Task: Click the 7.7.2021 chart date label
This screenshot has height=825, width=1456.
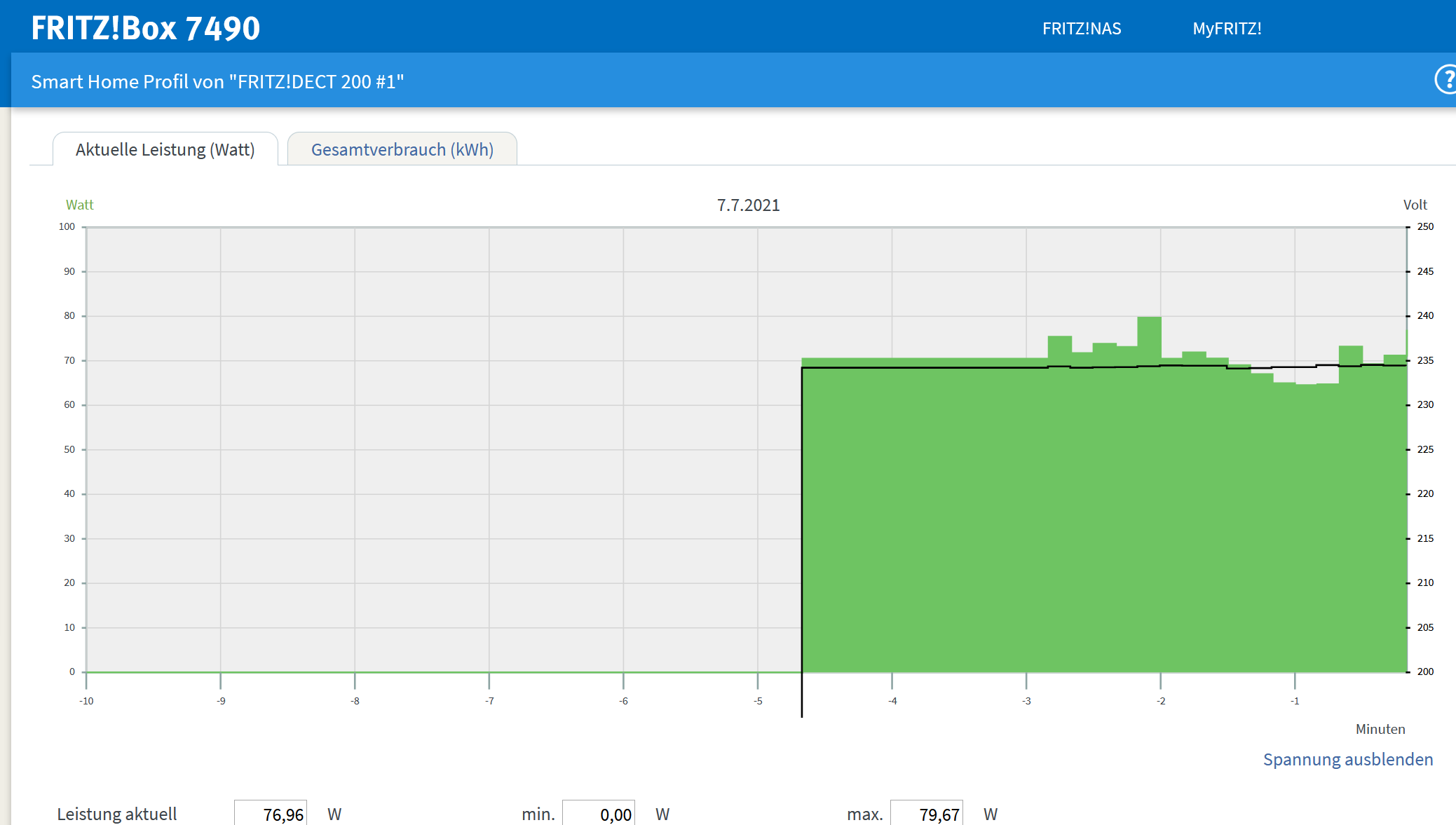Action: [748, 205]
